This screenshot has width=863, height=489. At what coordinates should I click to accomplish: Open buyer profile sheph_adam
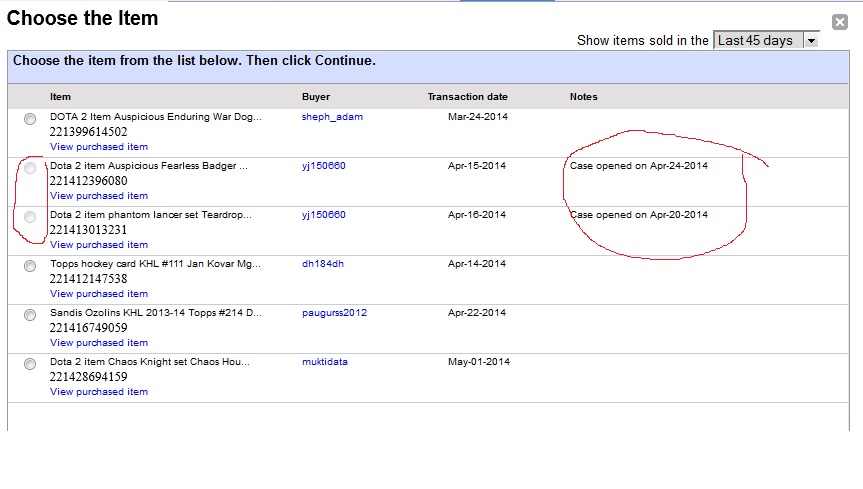click(x=332, y=117)
